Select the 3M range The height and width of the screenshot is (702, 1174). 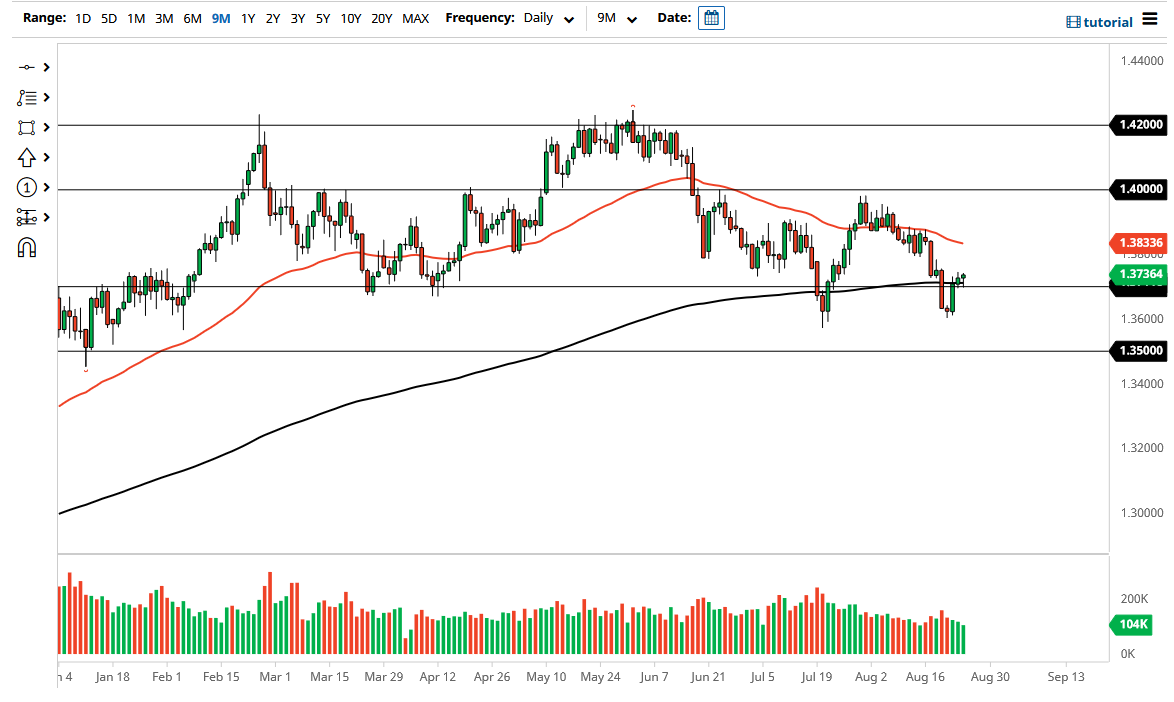click(x=164, y=18)
